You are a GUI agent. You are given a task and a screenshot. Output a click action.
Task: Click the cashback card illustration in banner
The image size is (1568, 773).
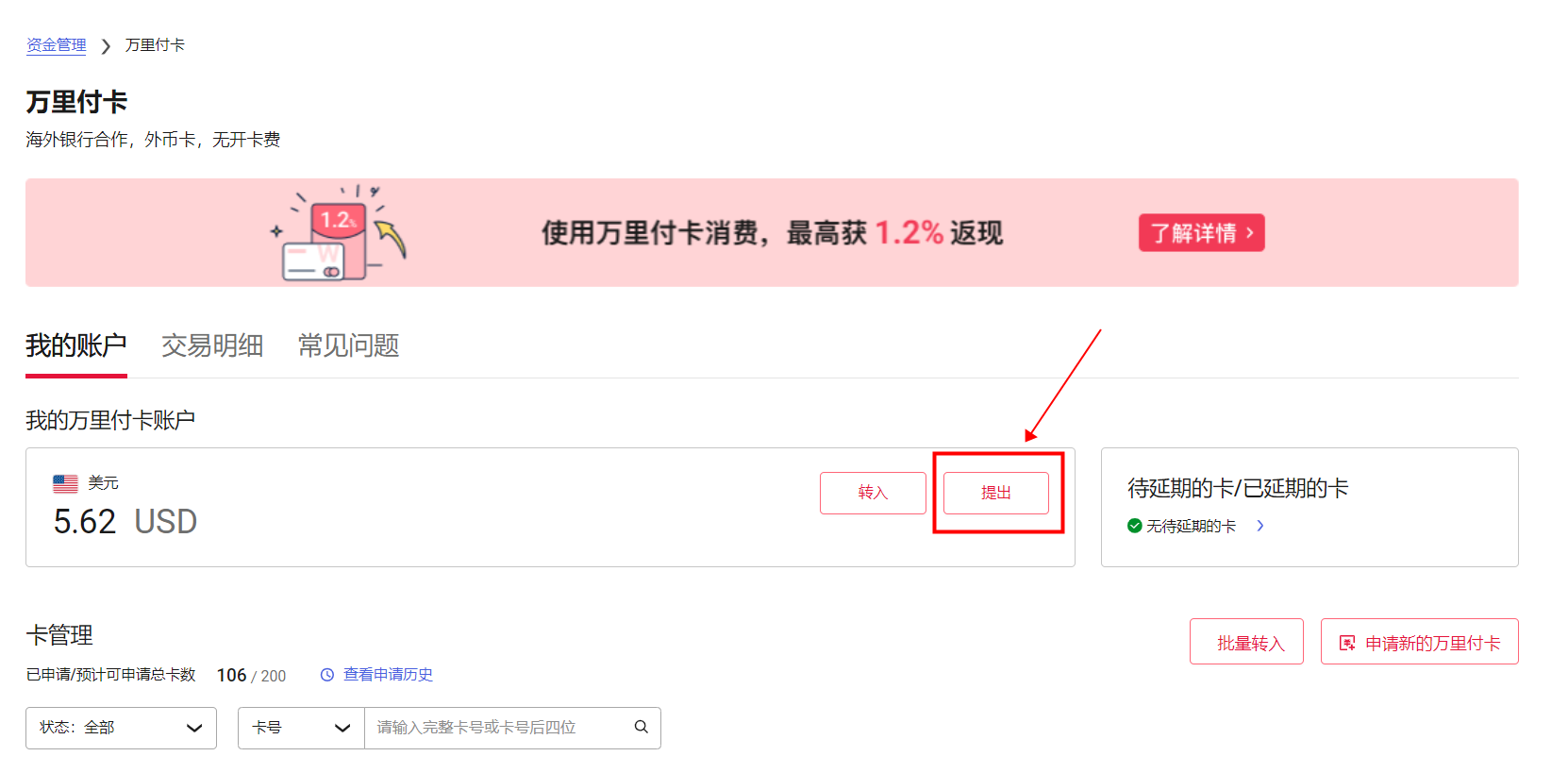[340, 234]
